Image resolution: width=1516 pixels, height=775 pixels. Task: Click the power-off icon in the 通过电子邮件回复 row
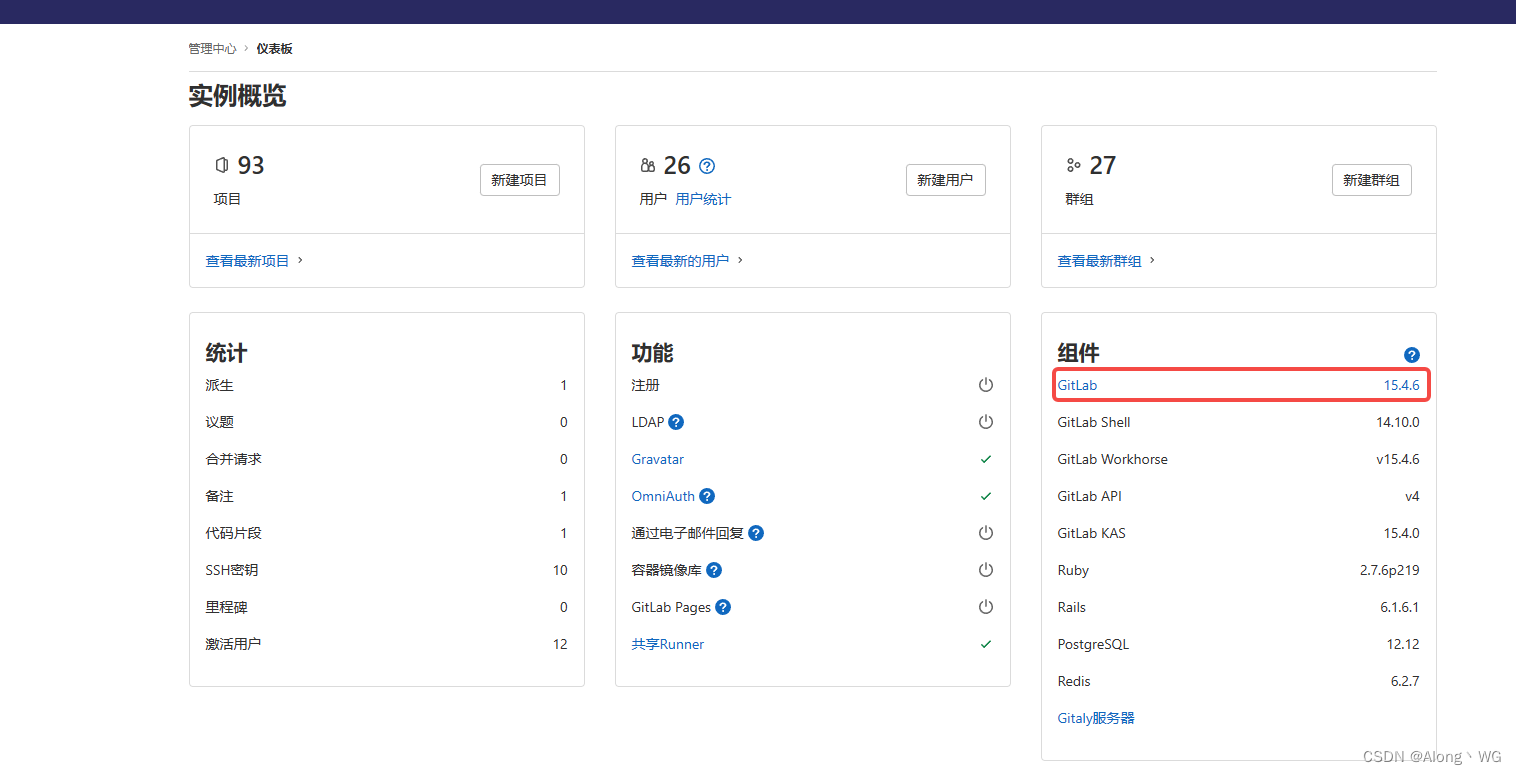click(986, 533)
